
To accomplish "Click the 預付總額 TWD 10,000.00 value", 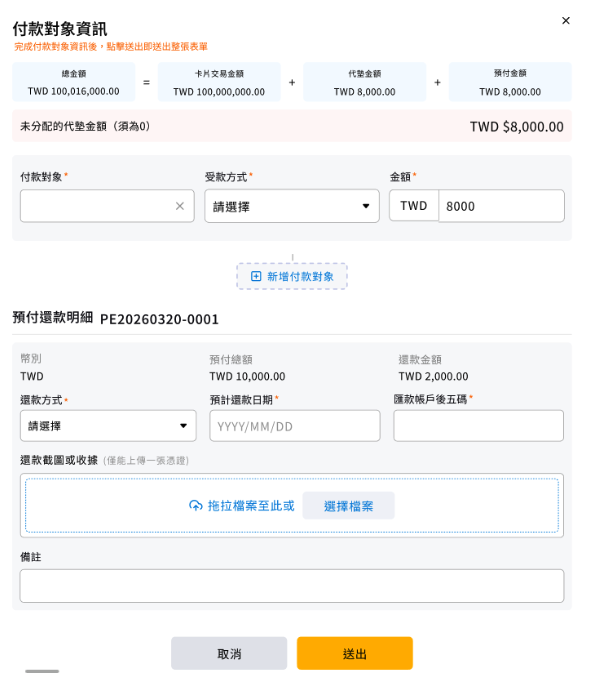I will (247, 376).
